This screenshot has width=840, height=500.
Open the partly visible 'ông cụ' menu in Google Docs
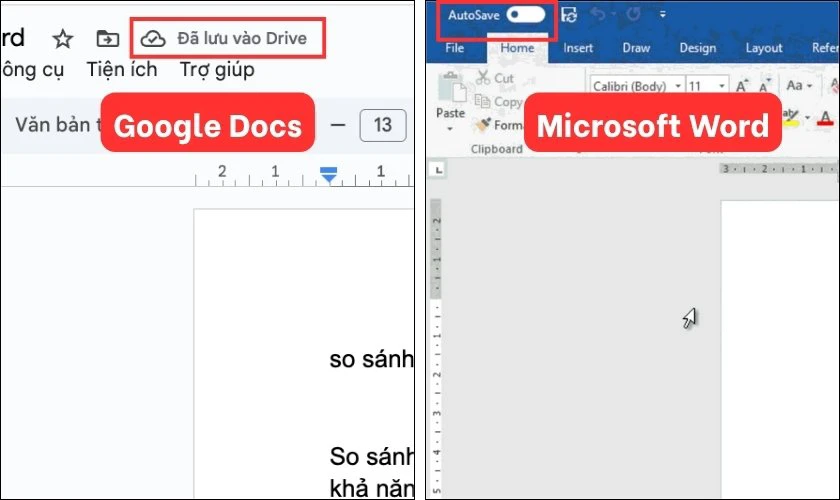click(33, 70)
